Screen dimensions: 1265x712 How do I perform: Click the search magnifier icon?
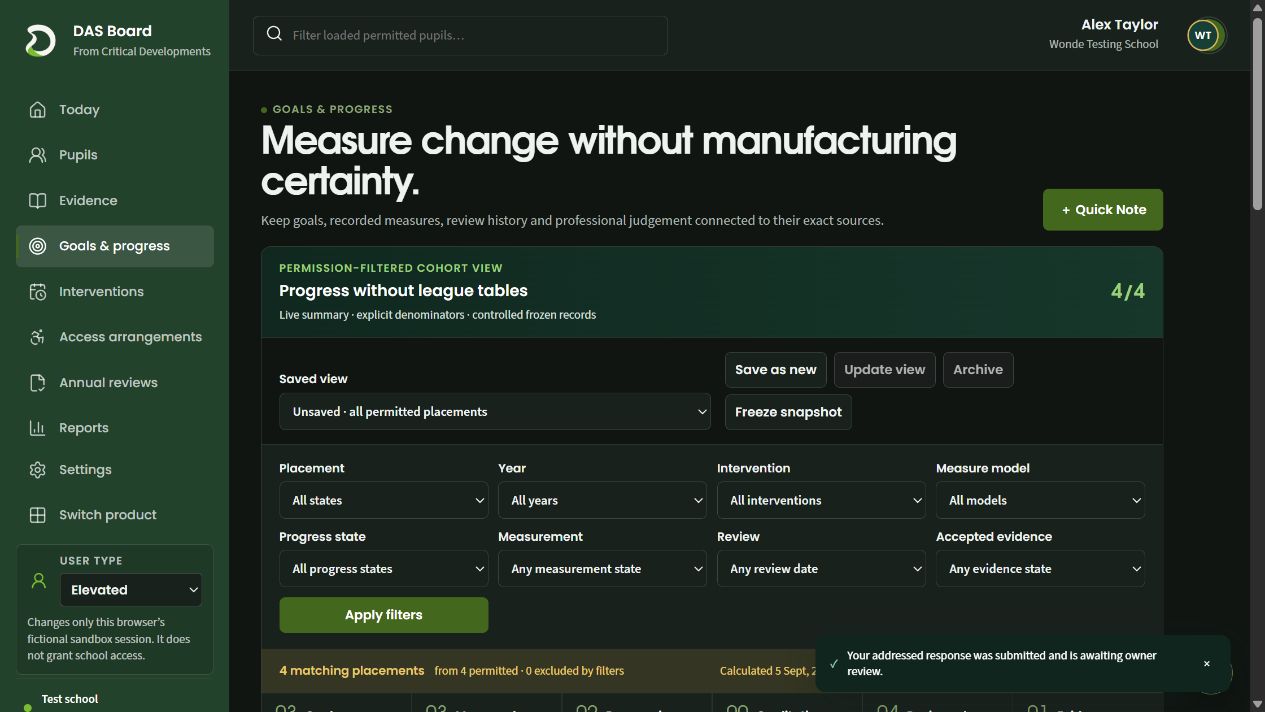[x=274, y=34]
